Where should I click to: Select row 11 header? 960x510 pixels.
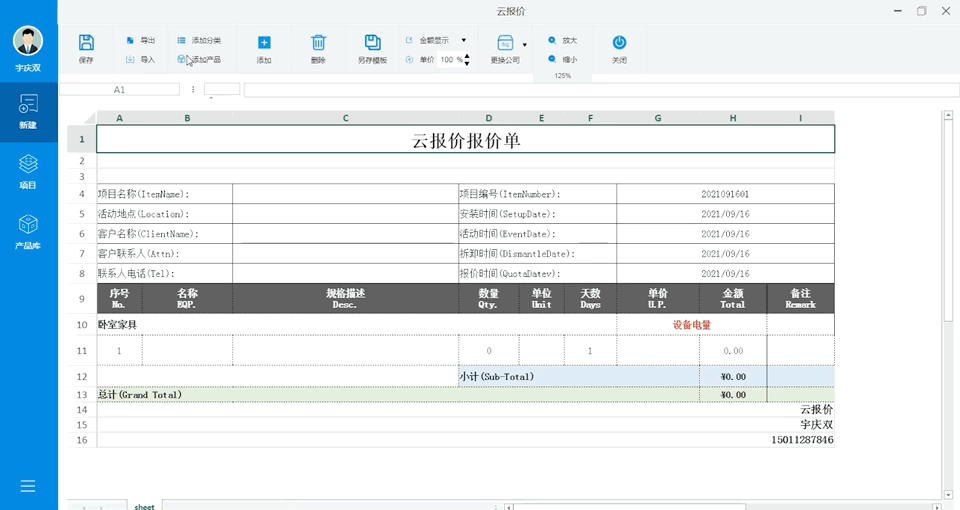click(82, 351)
